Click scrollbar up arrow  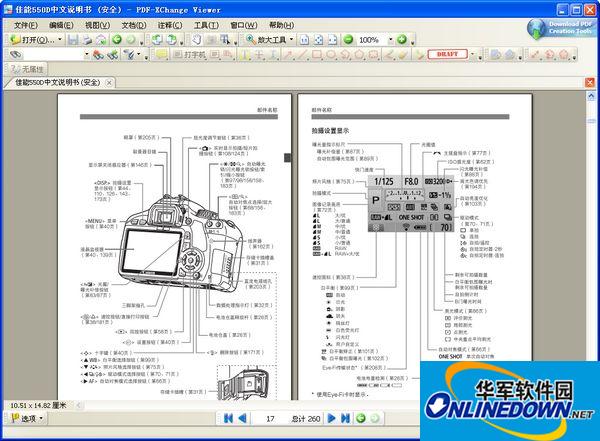pyautogui.click(x=591, y=96)
